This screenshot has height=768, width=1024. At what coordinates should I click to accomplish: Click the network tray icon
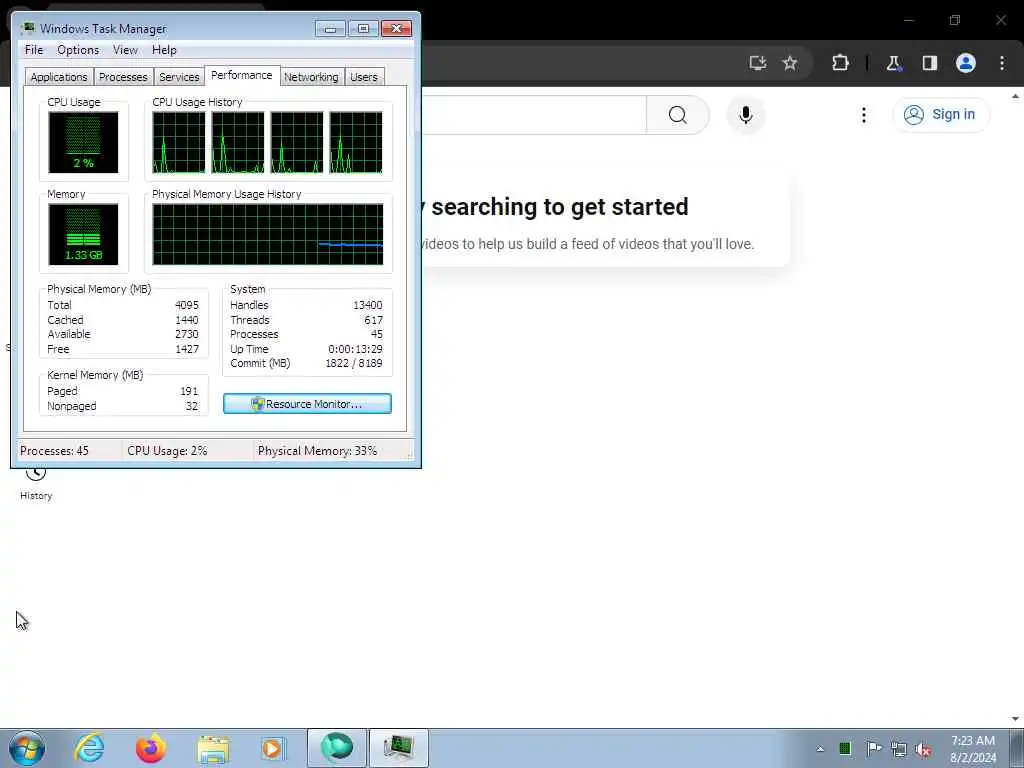tap(899, 749)
